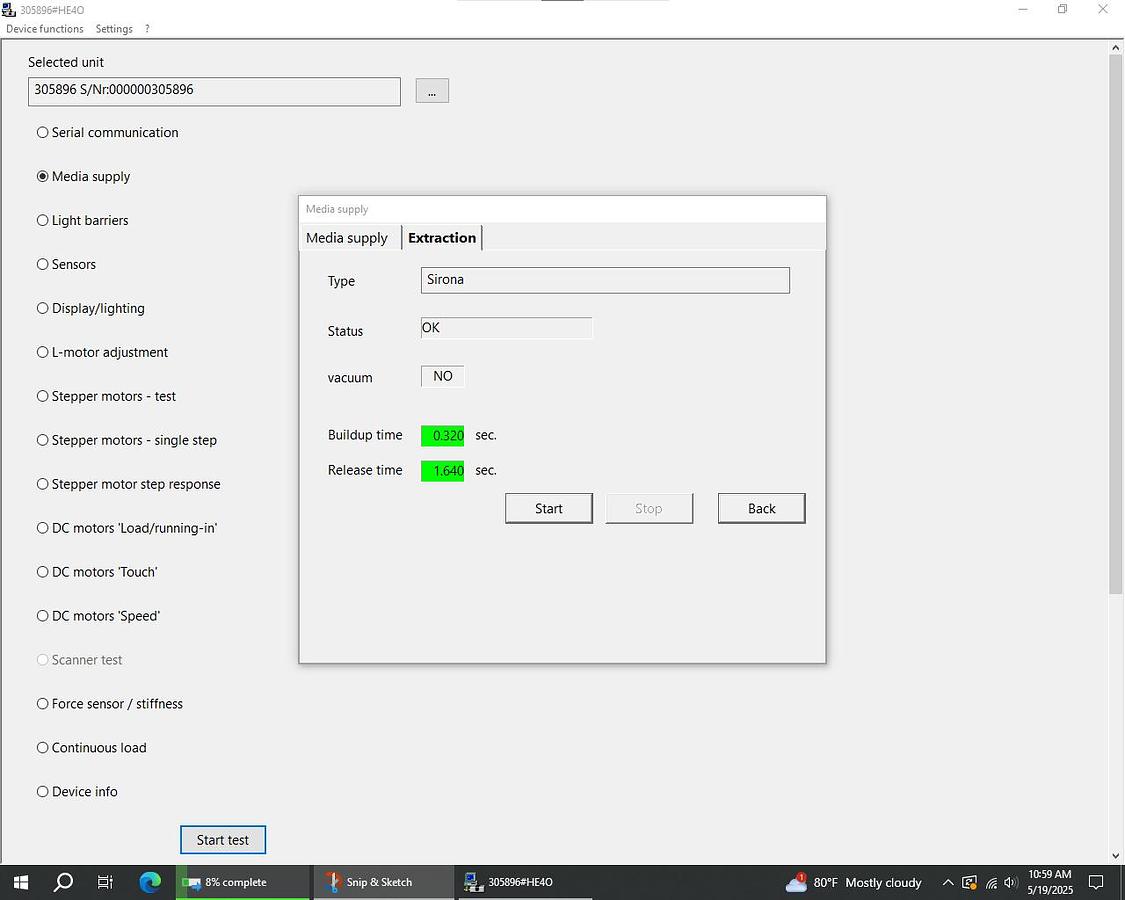Open the Device functions menu

tap(45, 29)
